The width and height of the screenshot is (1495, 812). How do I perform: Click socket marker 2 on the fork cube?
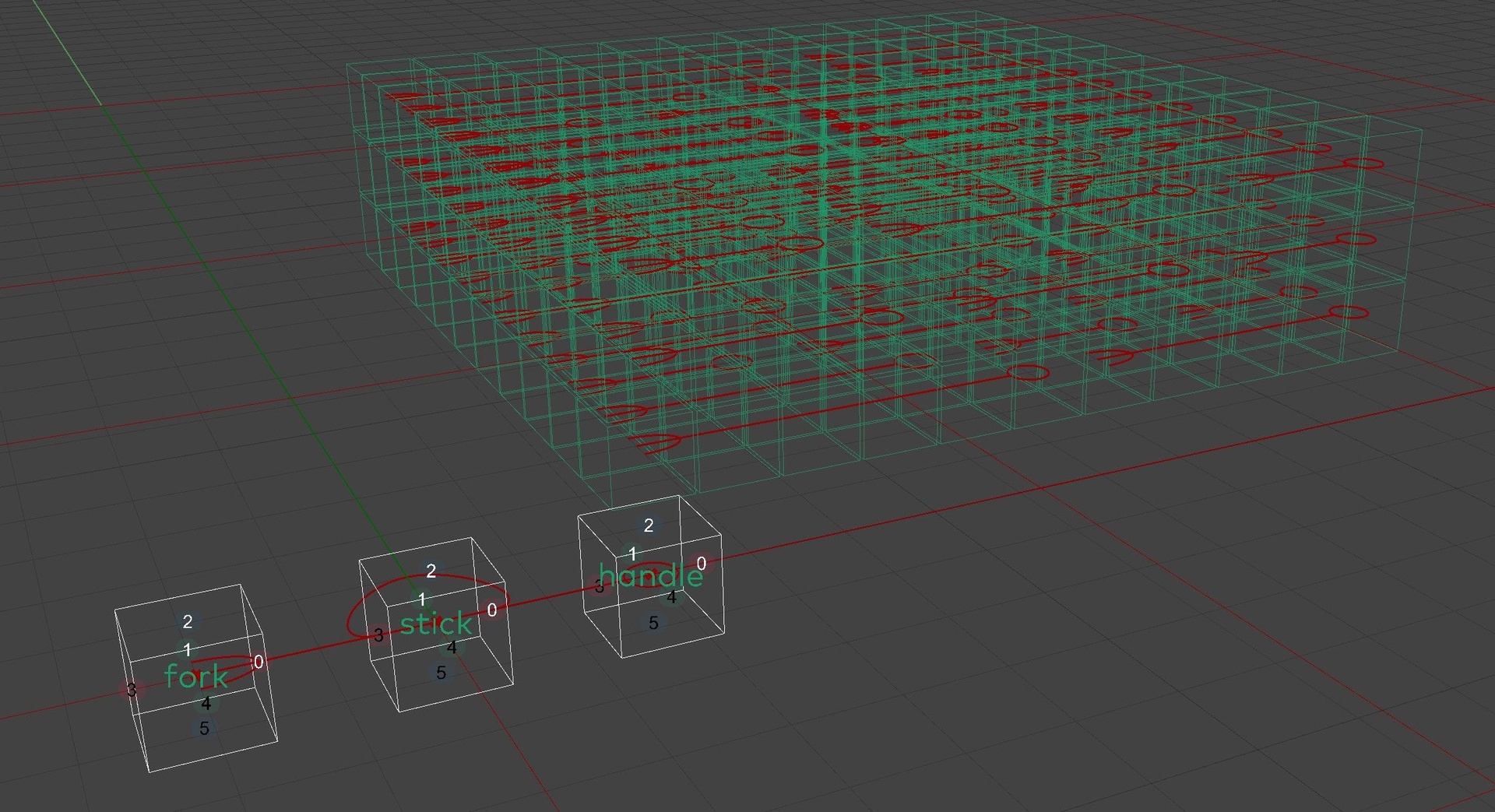188,621
